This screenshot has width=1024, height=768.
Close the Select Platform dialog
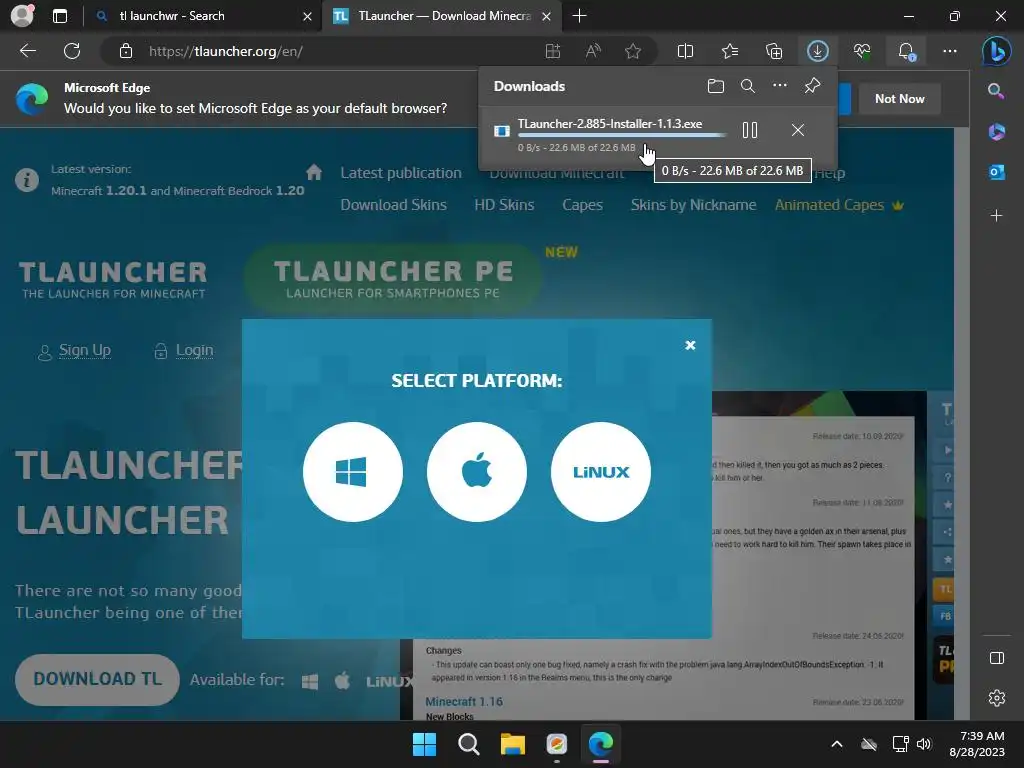[690, 345]
